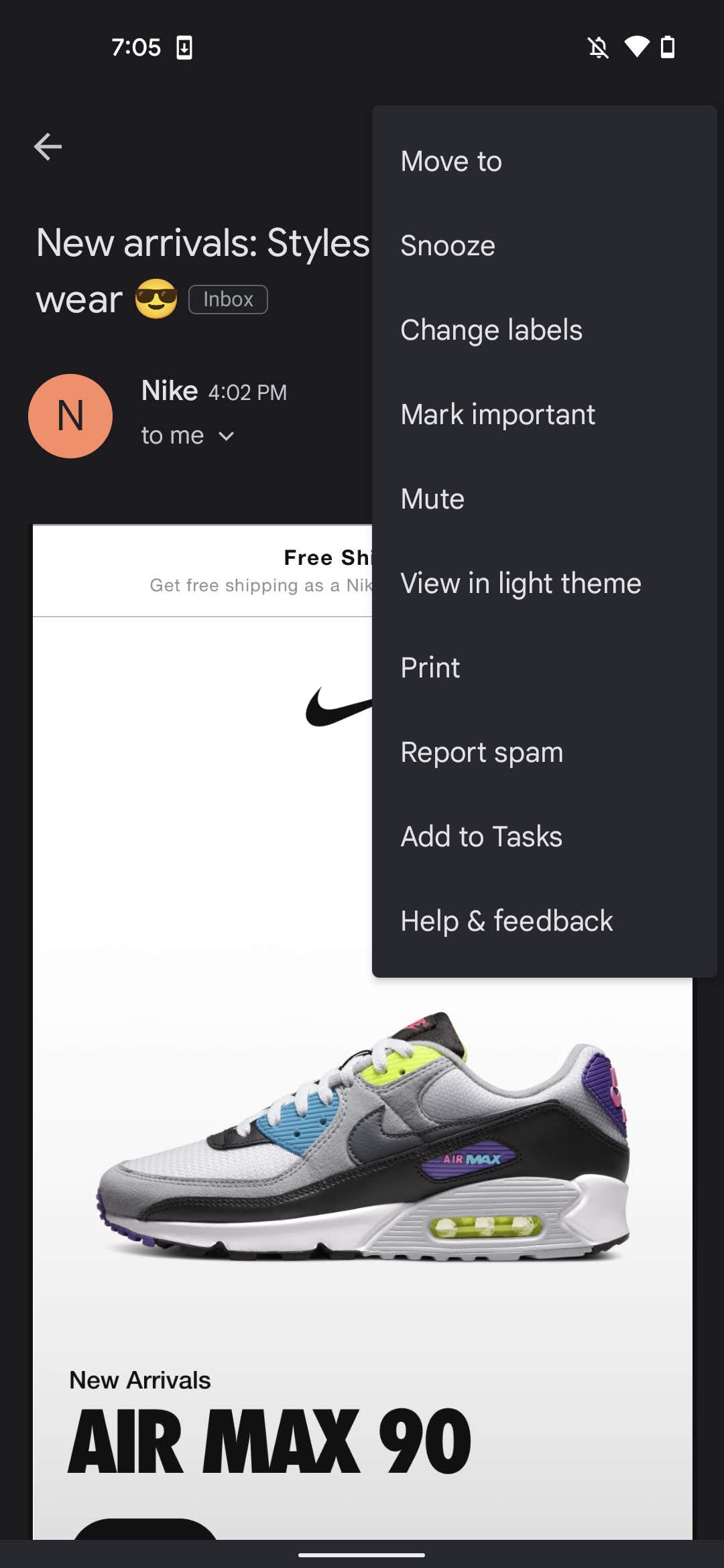Tap the silenced notifications status icon

click(599, 48)
